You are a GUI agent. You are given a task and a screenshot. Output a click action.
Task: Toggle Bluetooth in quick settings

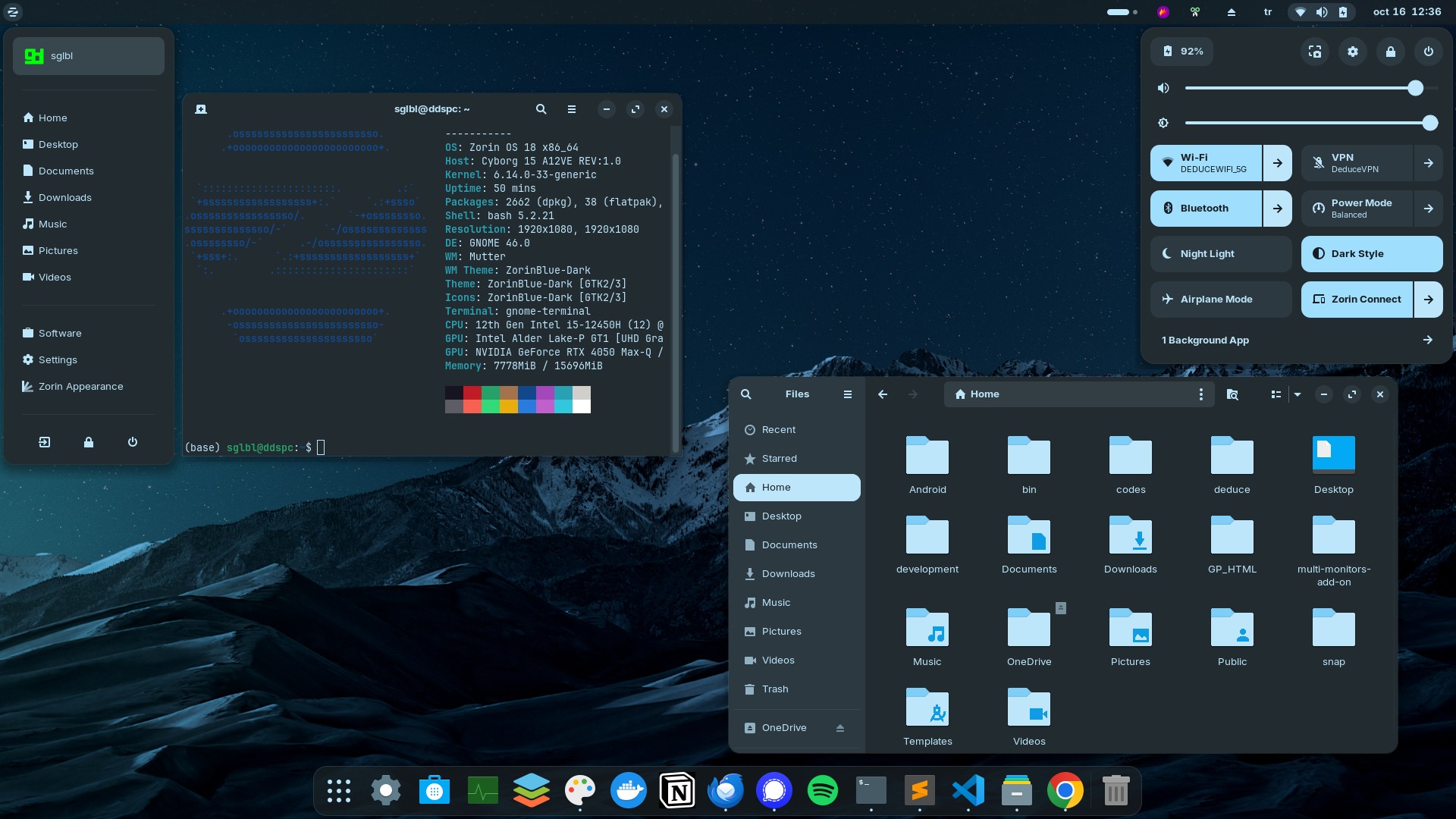click(x=1206, y=209)
